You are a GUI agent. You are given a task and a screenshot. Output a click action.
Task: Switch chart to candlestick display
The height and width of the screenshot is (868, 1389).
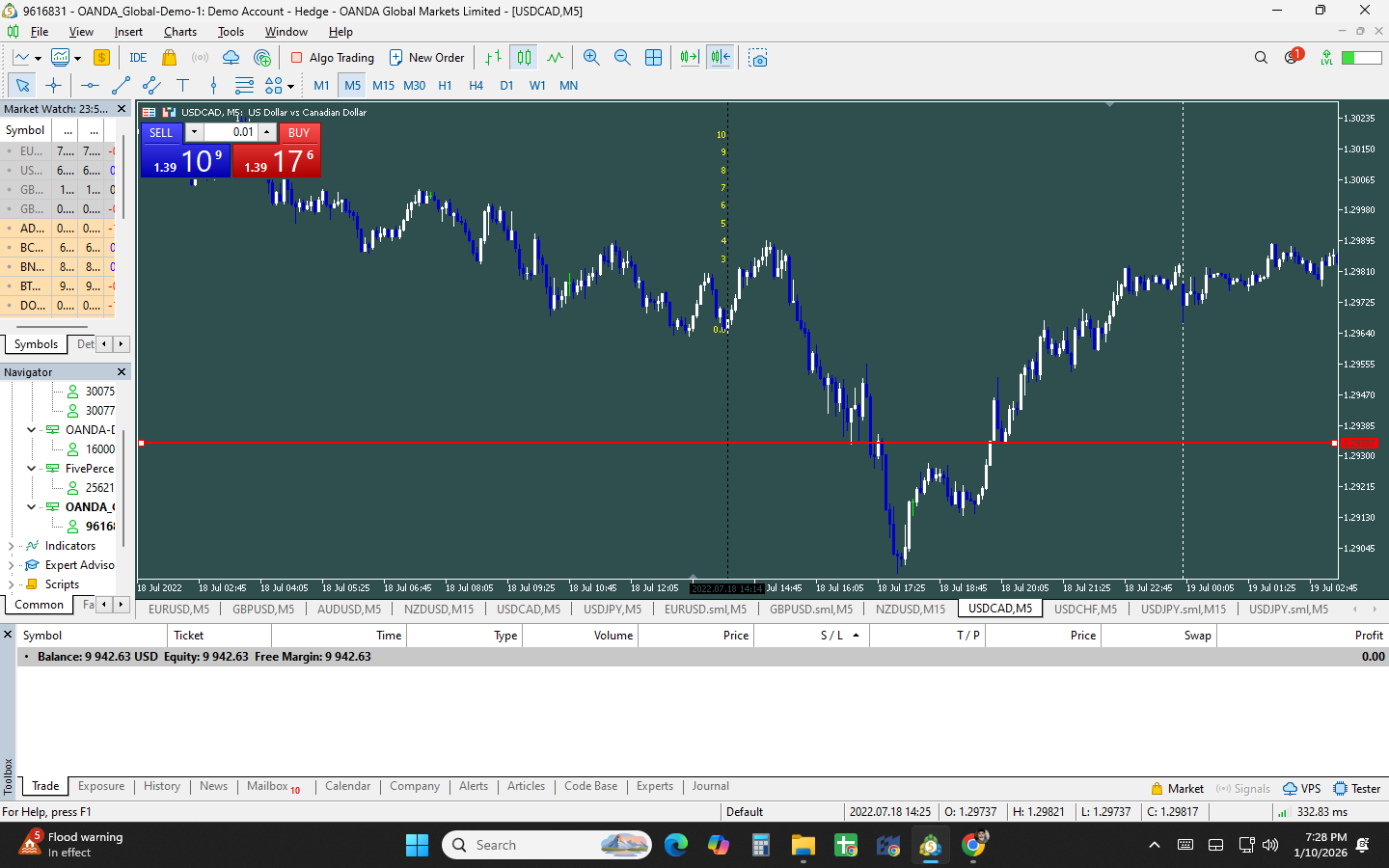524,58
